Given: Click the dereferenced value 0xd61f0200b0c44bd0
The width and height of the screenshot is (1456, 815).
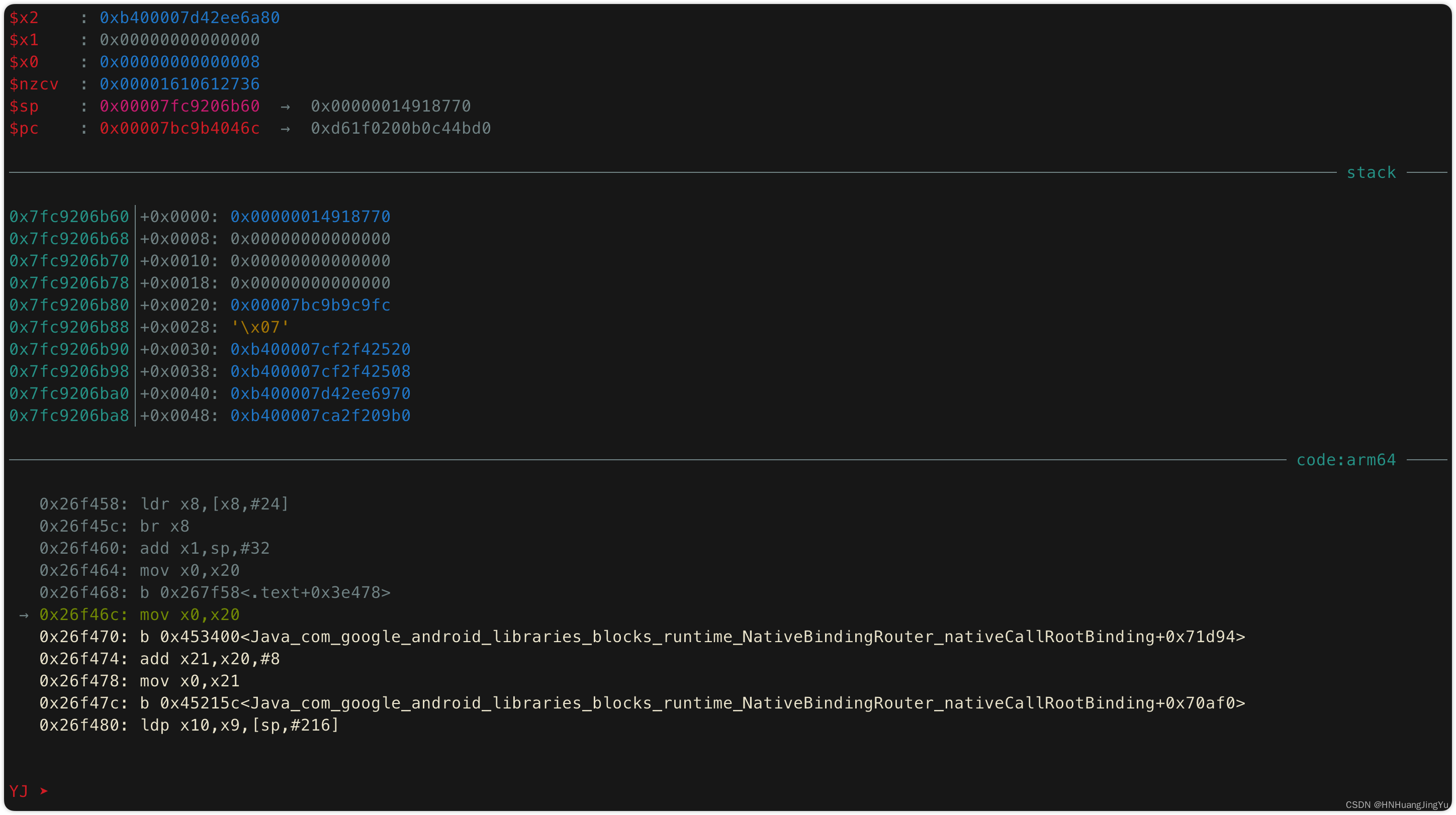Looking at the screenshot, I should pyautogui.click(x=400, y=128).
